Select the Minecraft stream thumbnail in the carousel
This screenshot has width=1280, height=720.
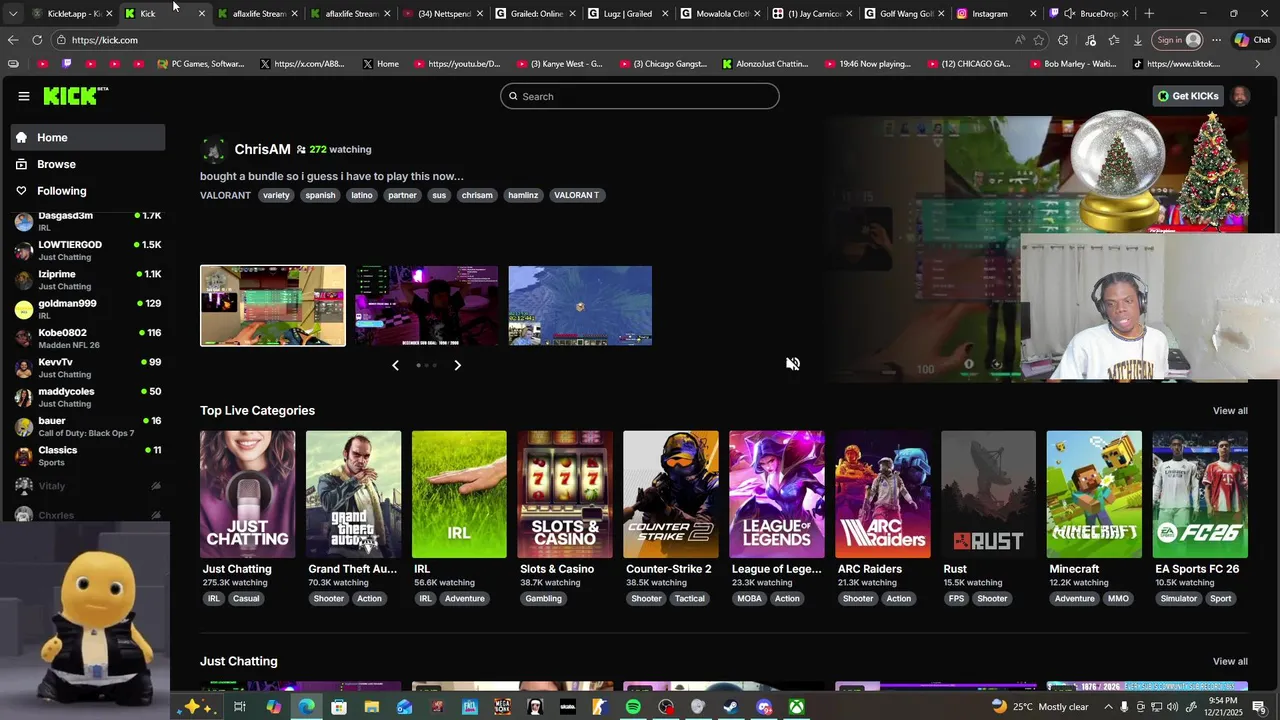click(580, 306)
